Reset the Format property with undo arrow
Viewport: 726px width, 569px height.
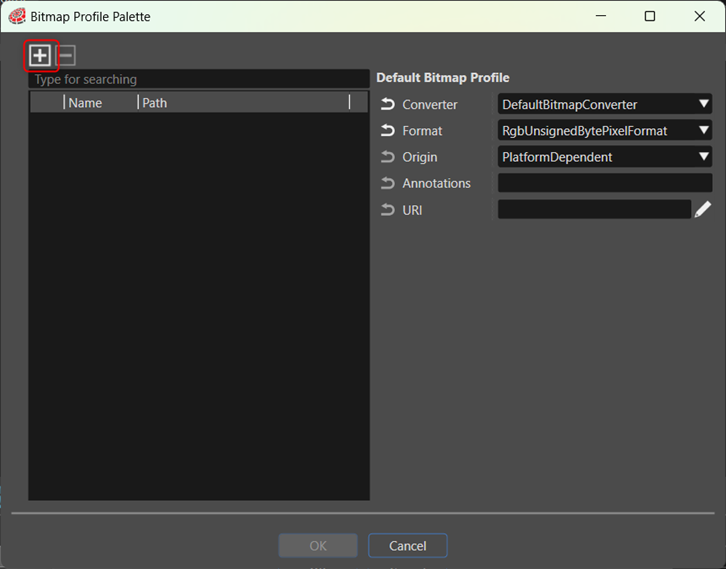(x=388, y=131)
